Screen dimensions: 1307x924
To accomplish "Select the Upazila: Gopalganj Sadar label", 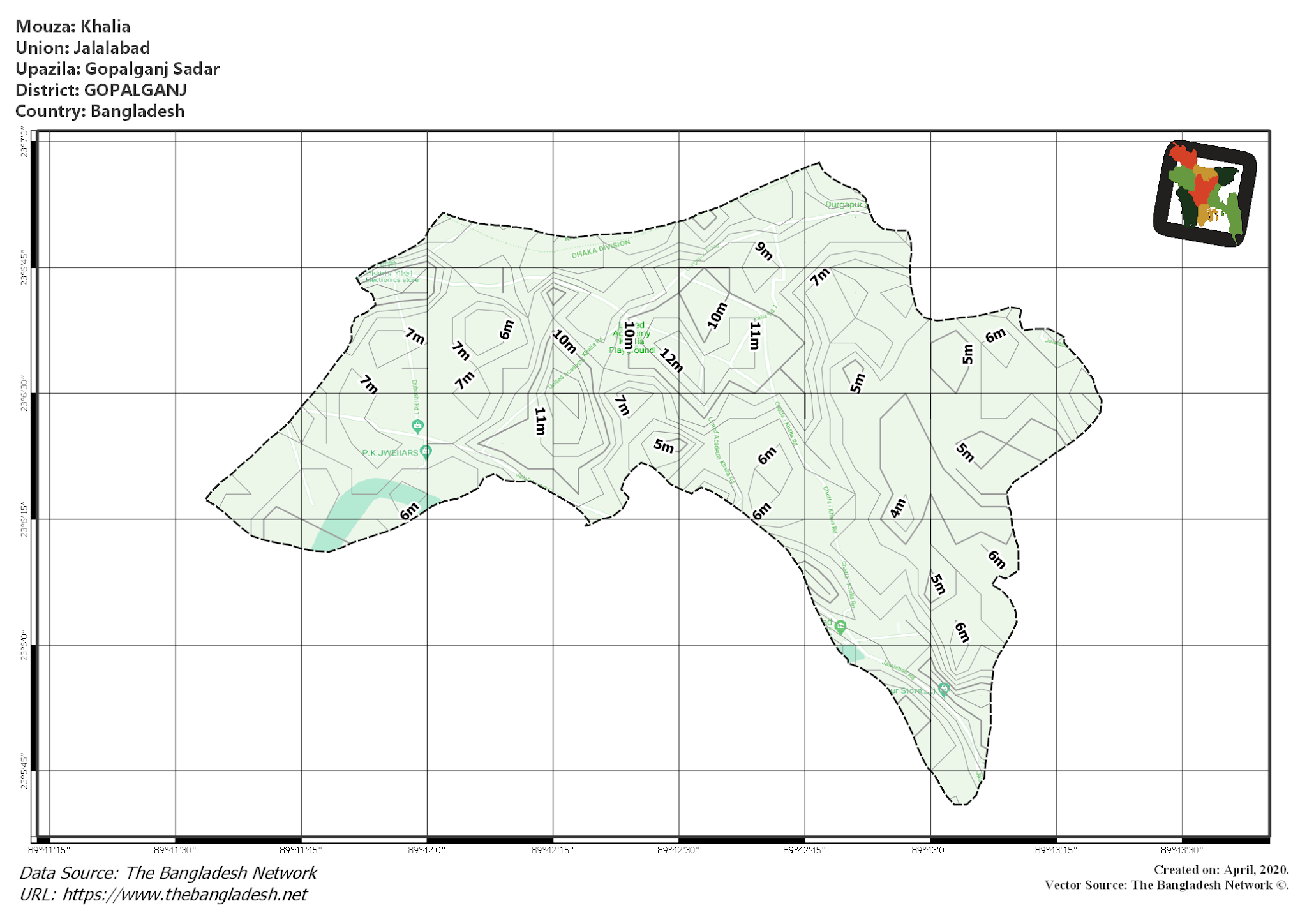I will 119,69.
